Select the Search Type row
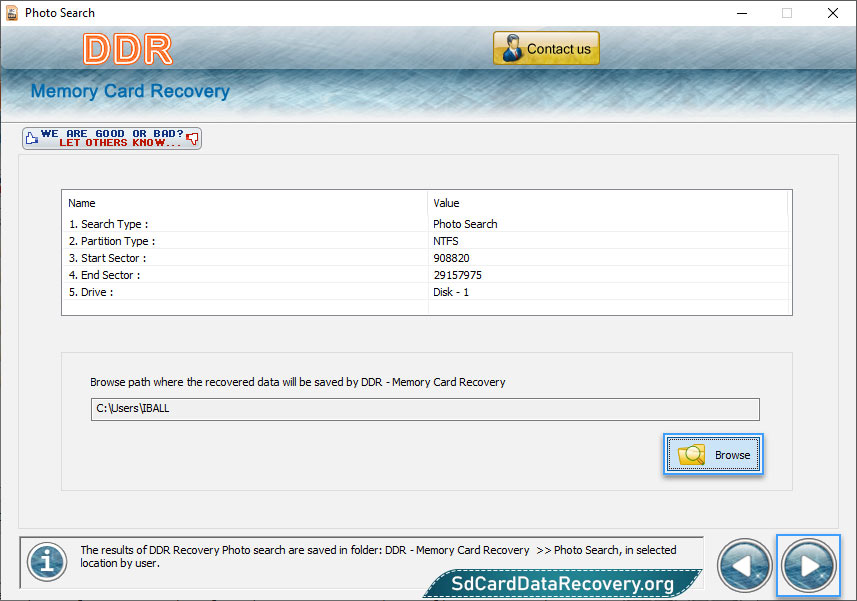This screenshot has width=857, height=601. point(425,224)
